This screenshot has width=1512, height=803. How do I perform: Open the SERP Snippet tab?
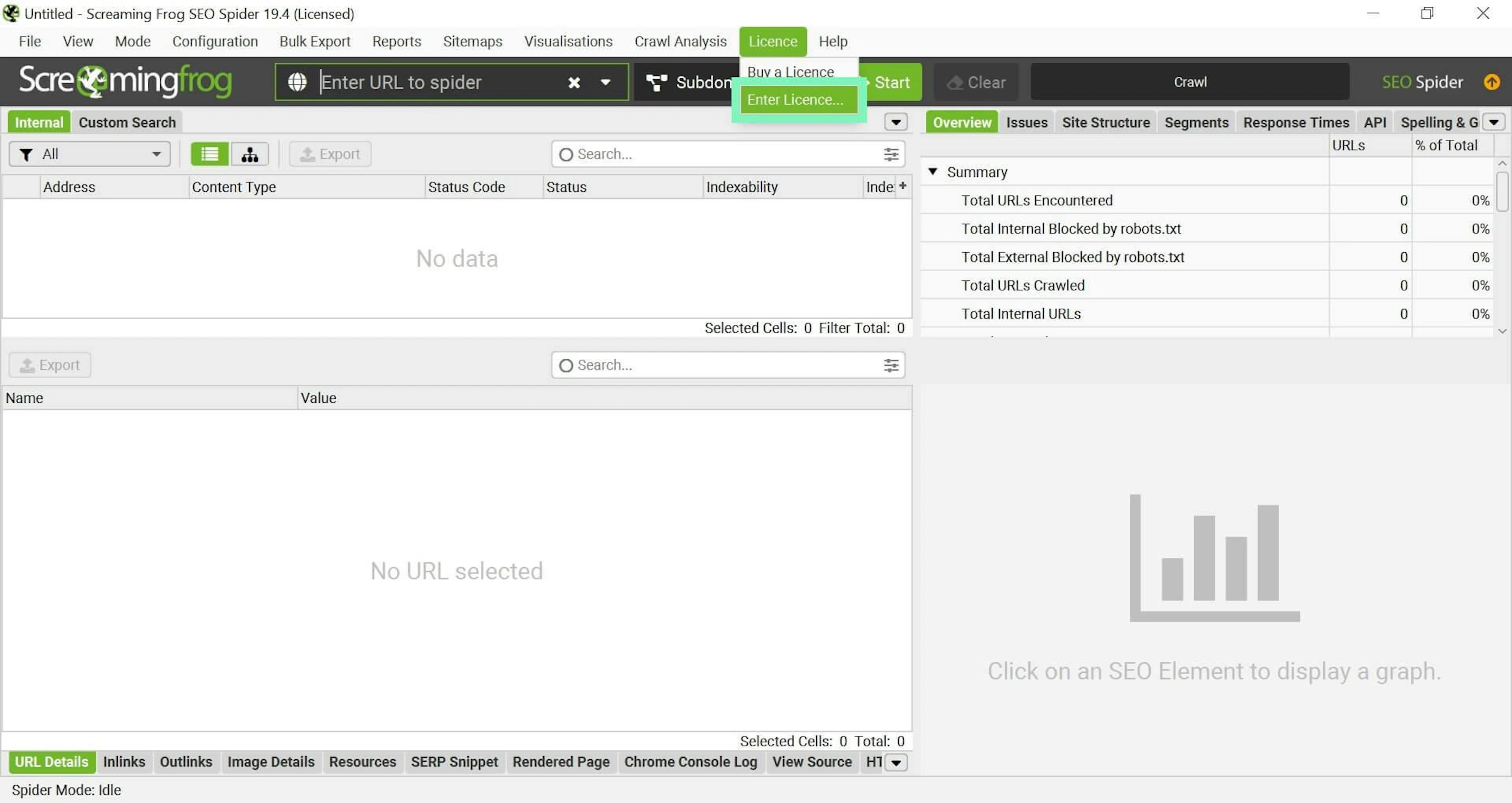tap(454, 762)
